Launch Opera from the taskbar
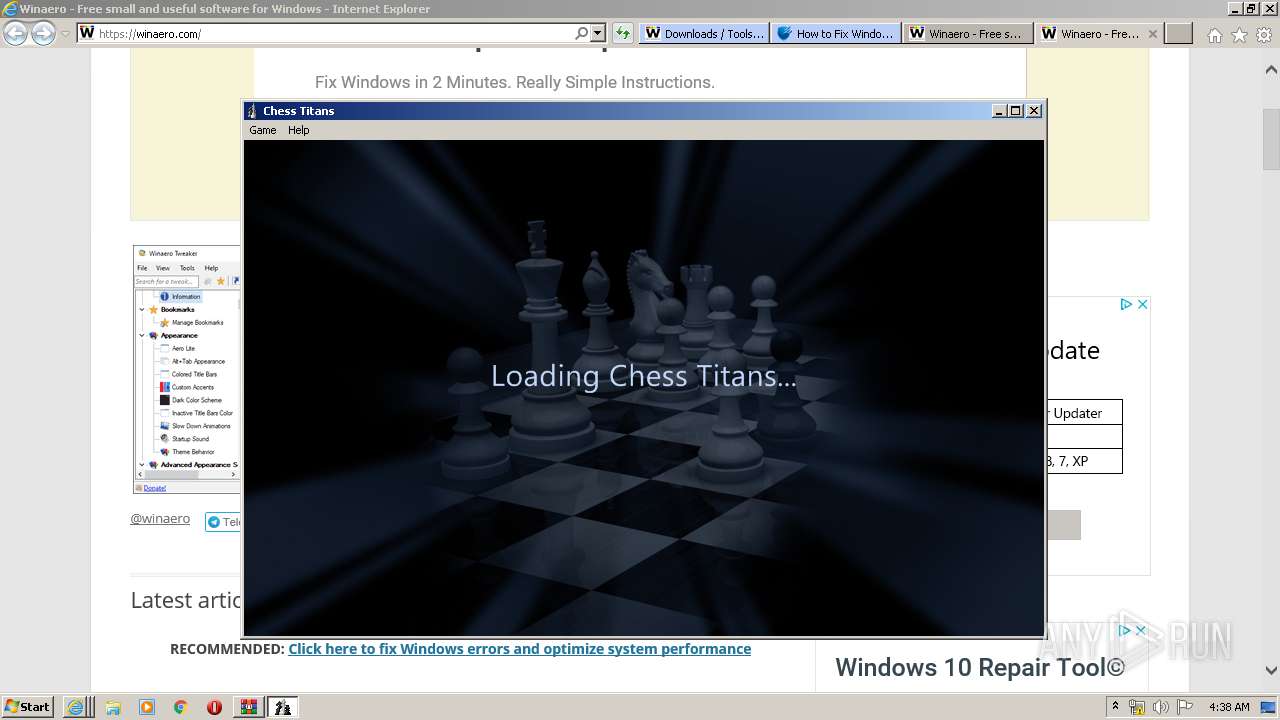Viewport: 1280px width, 720px height. point(214,707)
